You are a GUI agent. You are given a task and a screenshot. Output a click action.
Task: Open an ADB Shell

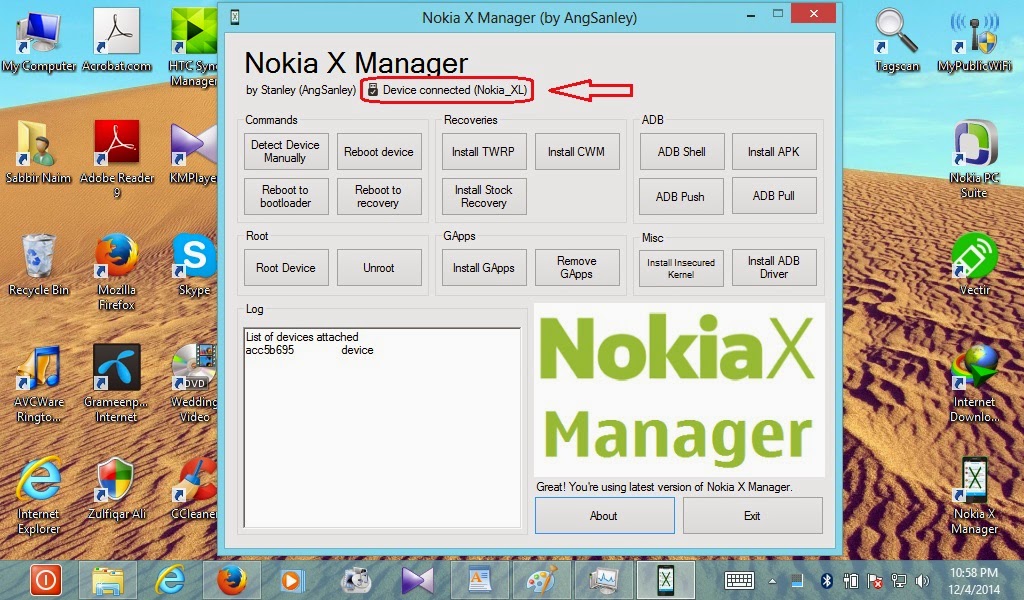[681, 151]
